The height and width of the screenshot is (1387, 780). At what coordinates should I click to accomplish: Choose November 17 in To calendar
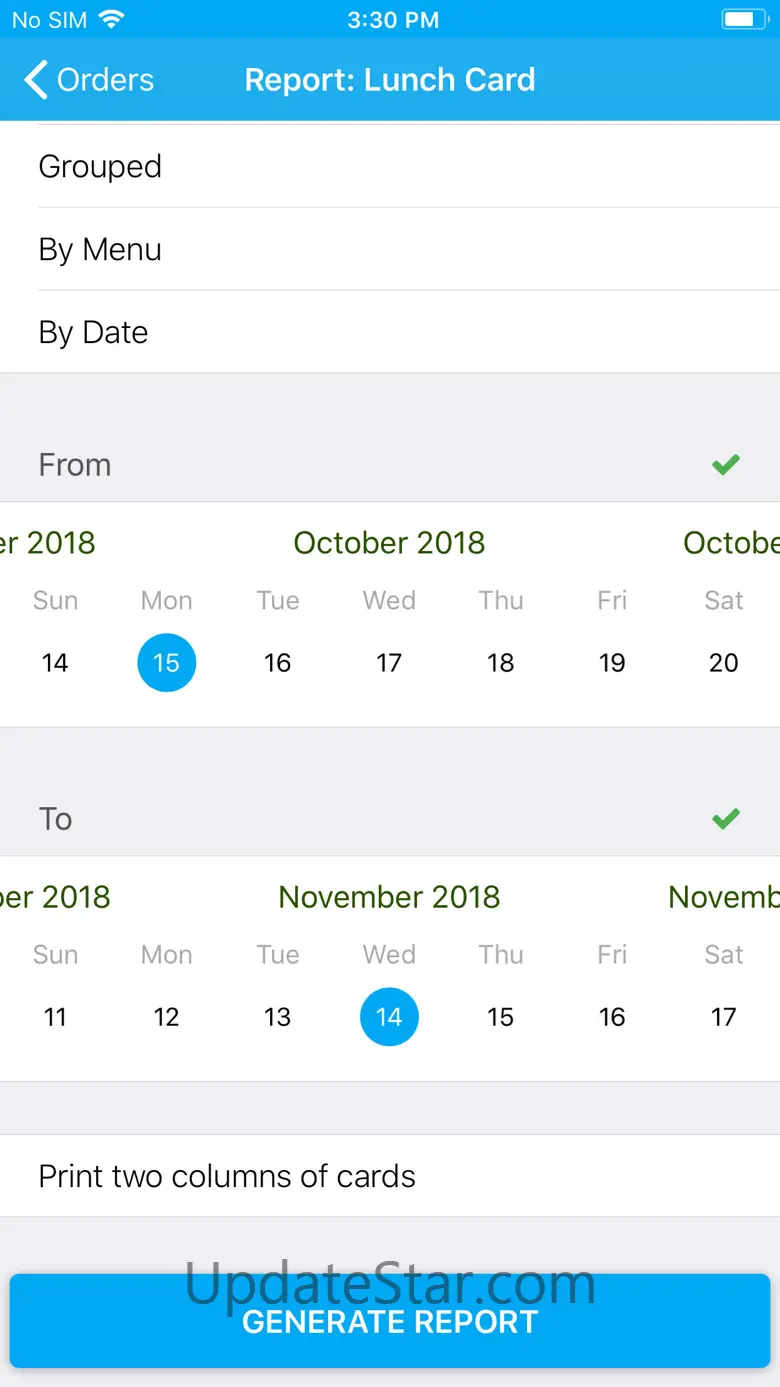coord(724,1017)
